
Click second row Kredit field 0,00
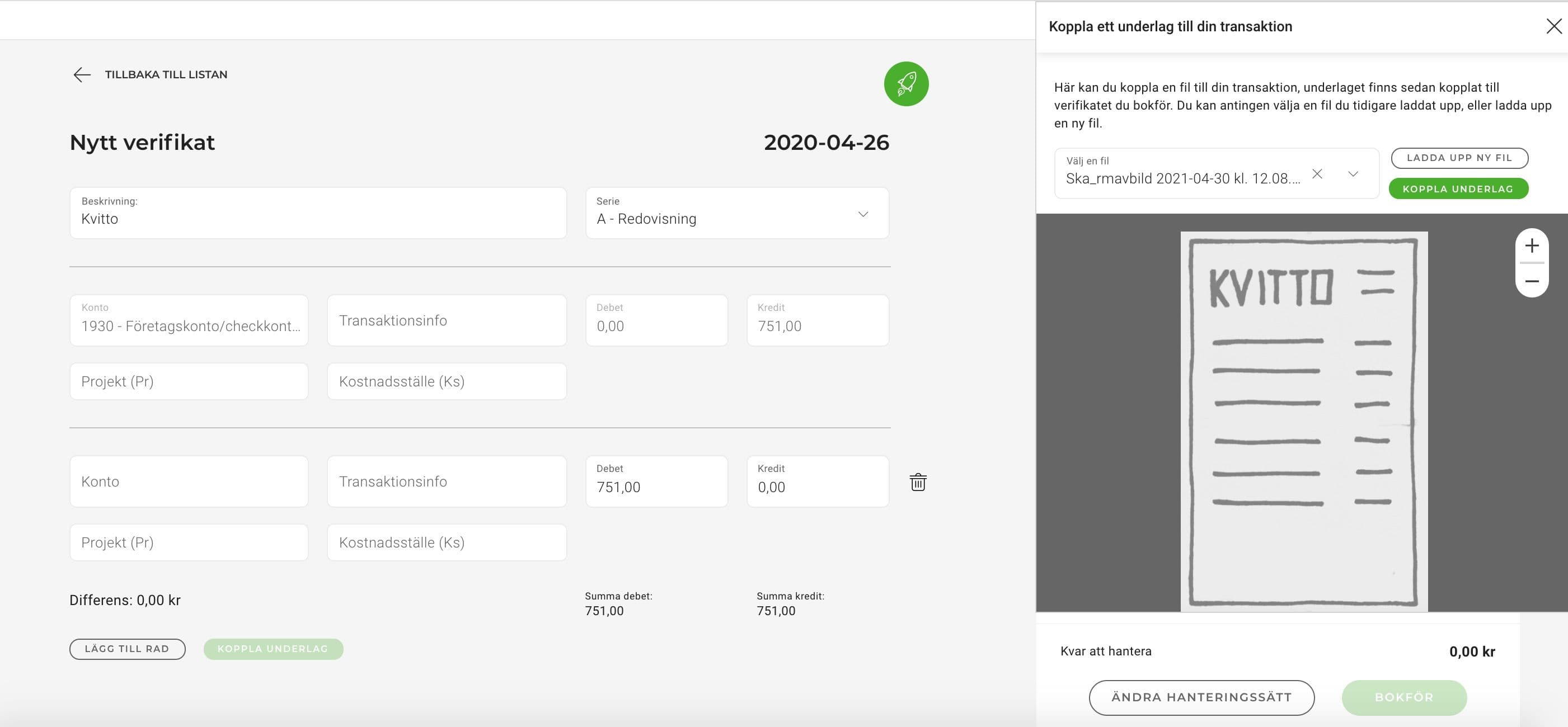coord(818,481)
